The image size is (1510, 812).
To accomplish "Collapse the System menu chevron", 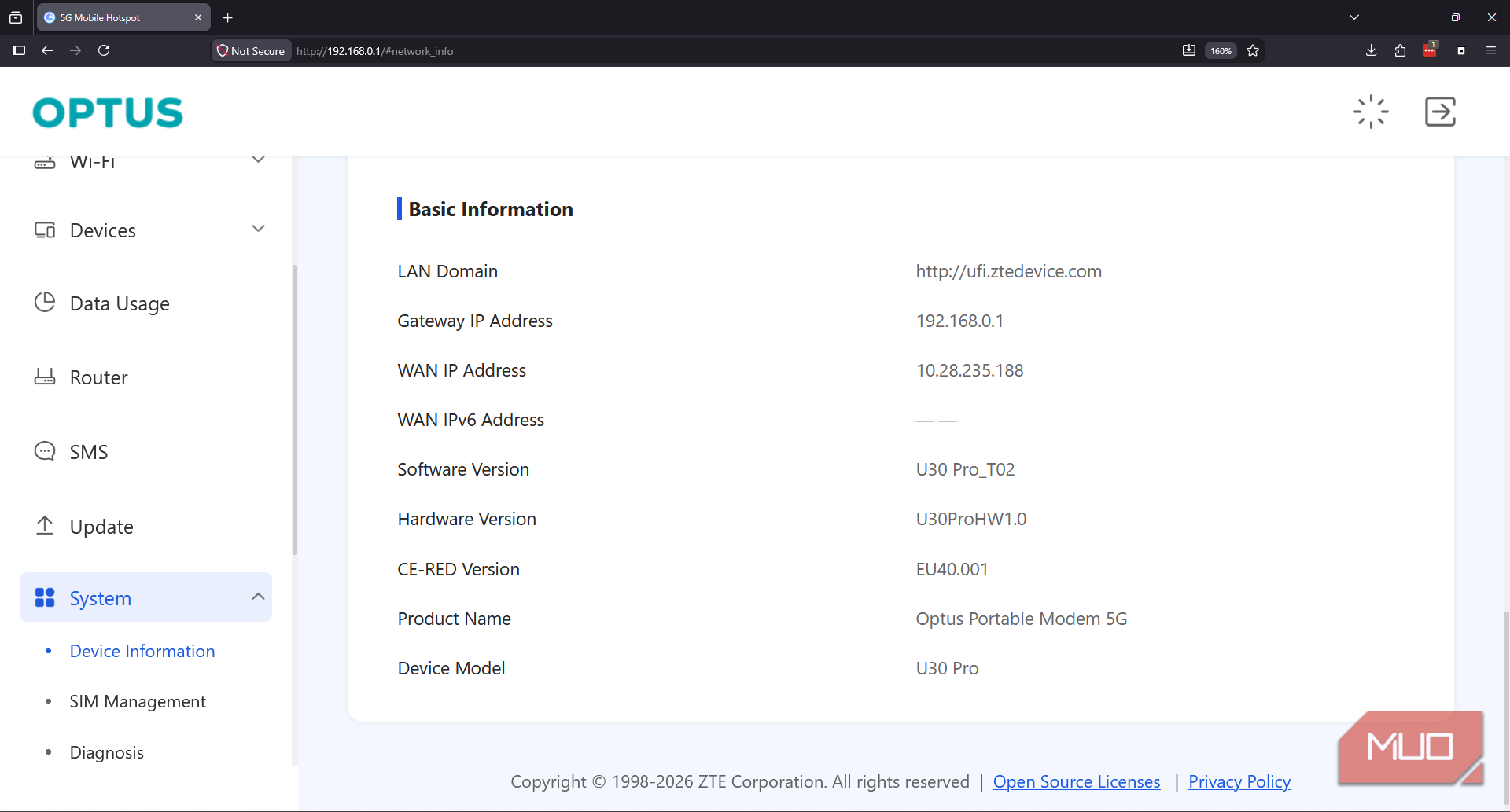I will (258, 597).
